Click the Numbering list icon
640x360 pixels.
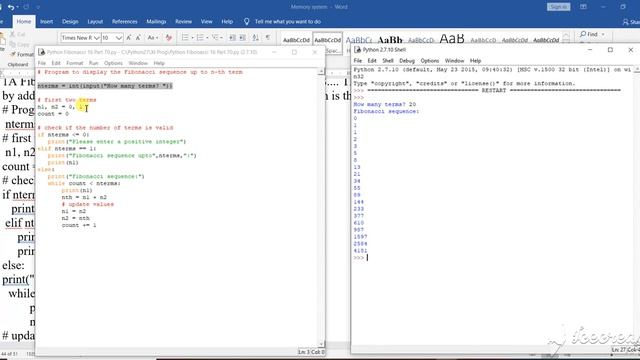(x=200, y=38)
